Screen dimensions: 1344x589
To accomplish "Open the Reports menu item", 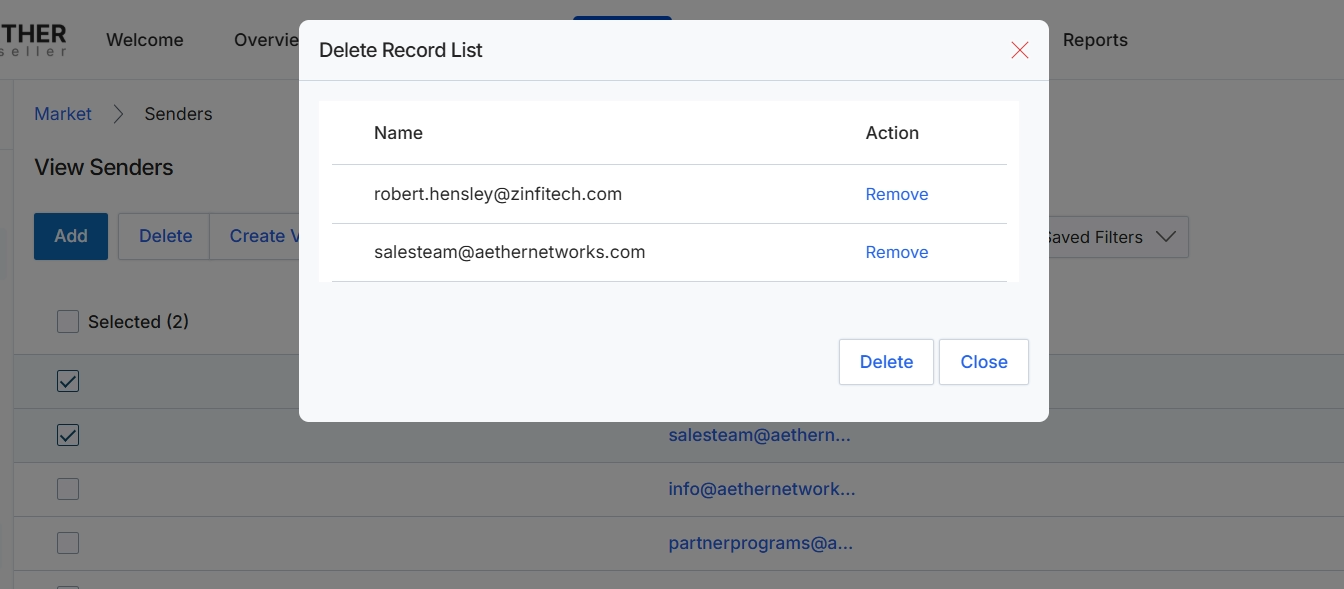I will [x=1095, y=40].
